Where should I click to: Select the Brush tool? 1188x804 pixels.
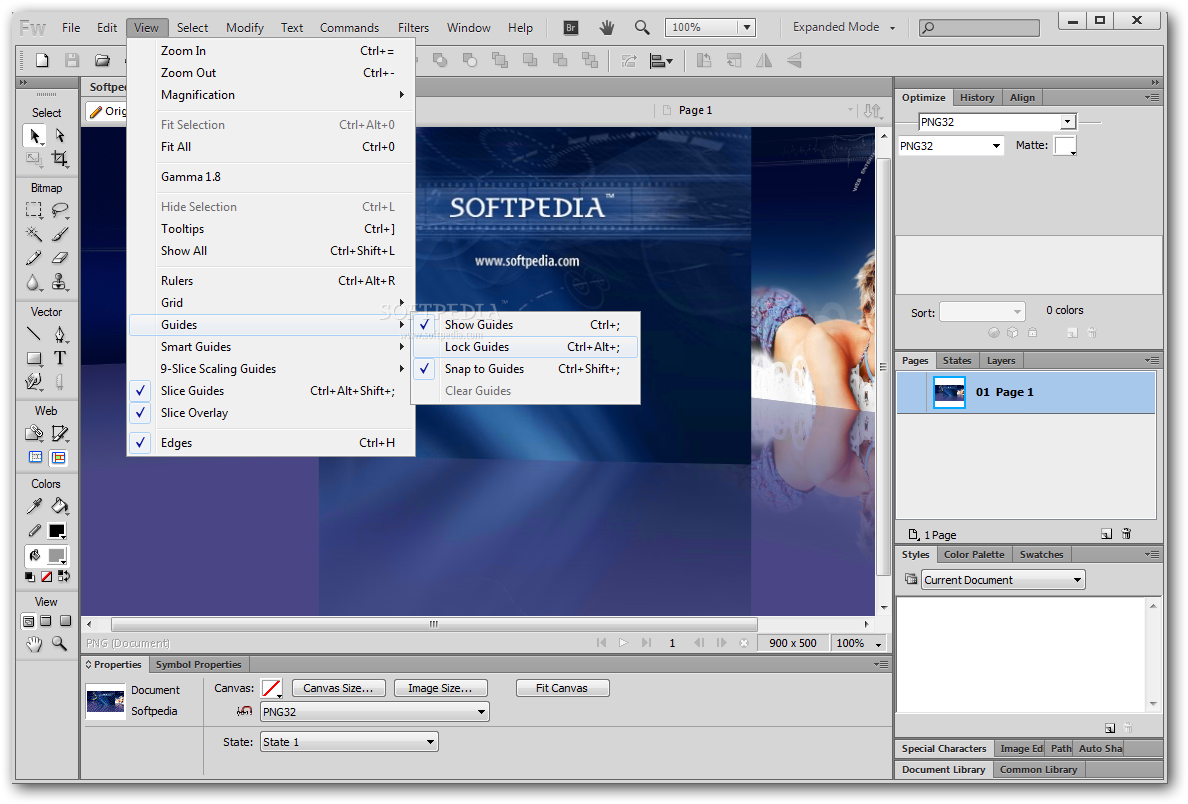pos(60,234)
